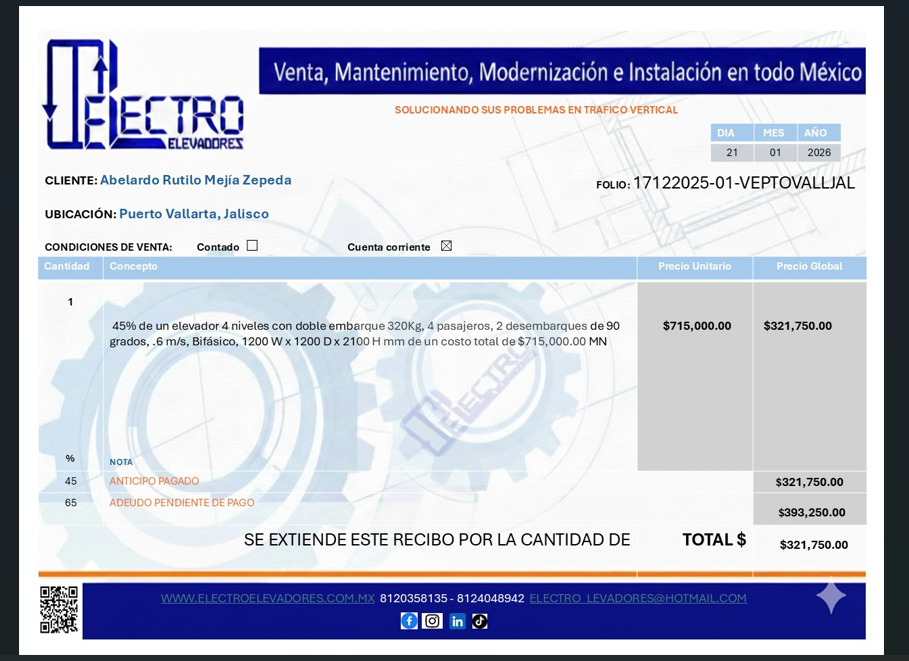Select the AÑO value 2026
Viewport: 909px width, 661px height.
(x=819, y=153)
